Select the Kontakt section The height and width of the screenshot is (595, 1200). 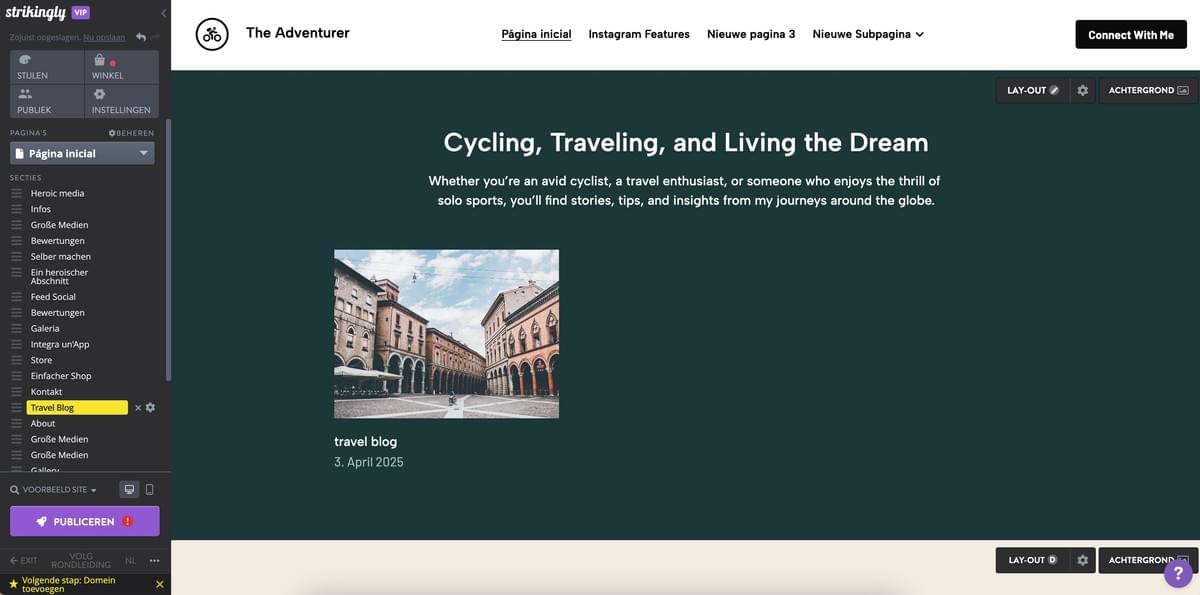click(x=46, y=392)
